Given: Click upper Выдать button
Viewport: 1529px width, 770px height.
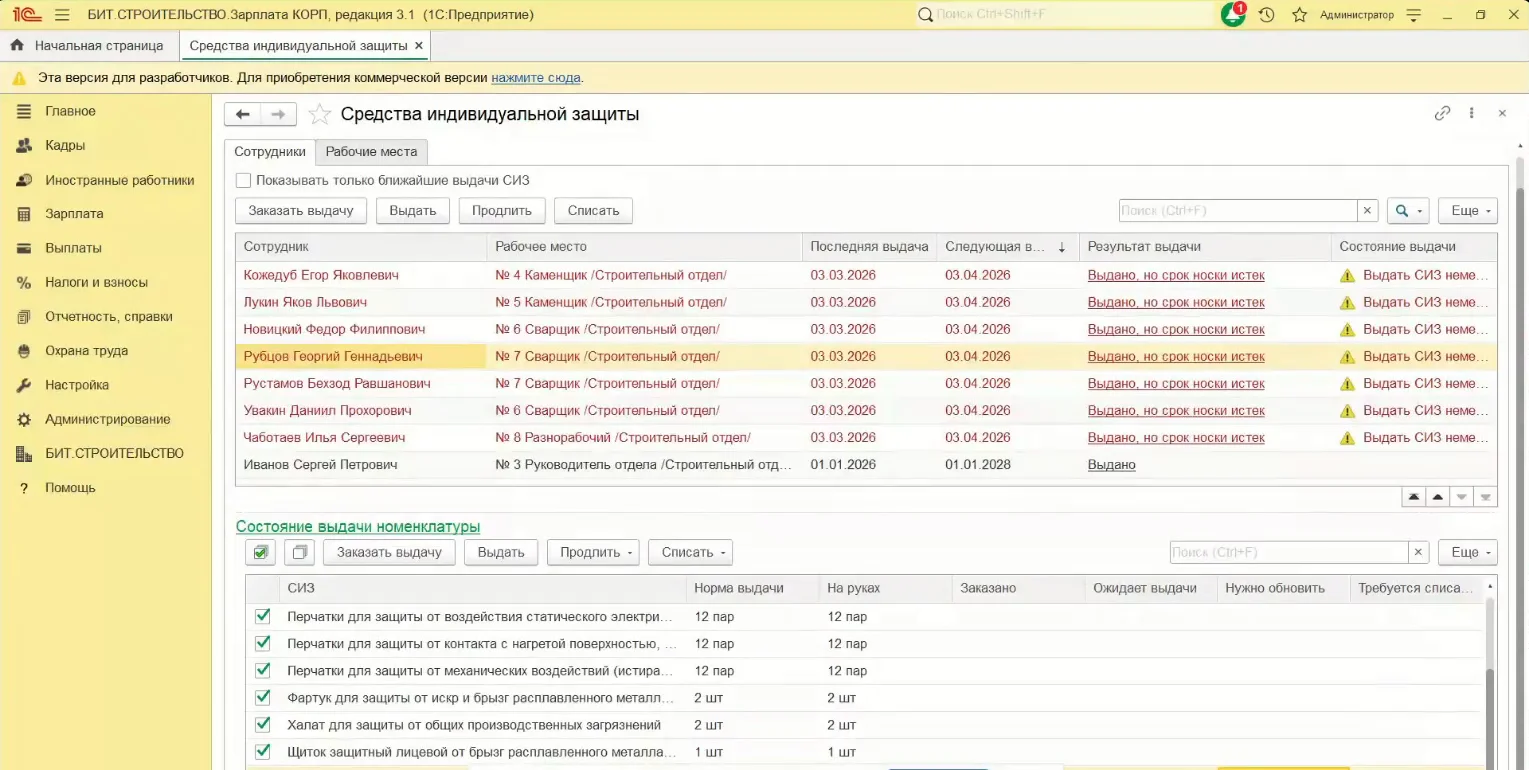Looking at the screenshot, I should (412, 211).
